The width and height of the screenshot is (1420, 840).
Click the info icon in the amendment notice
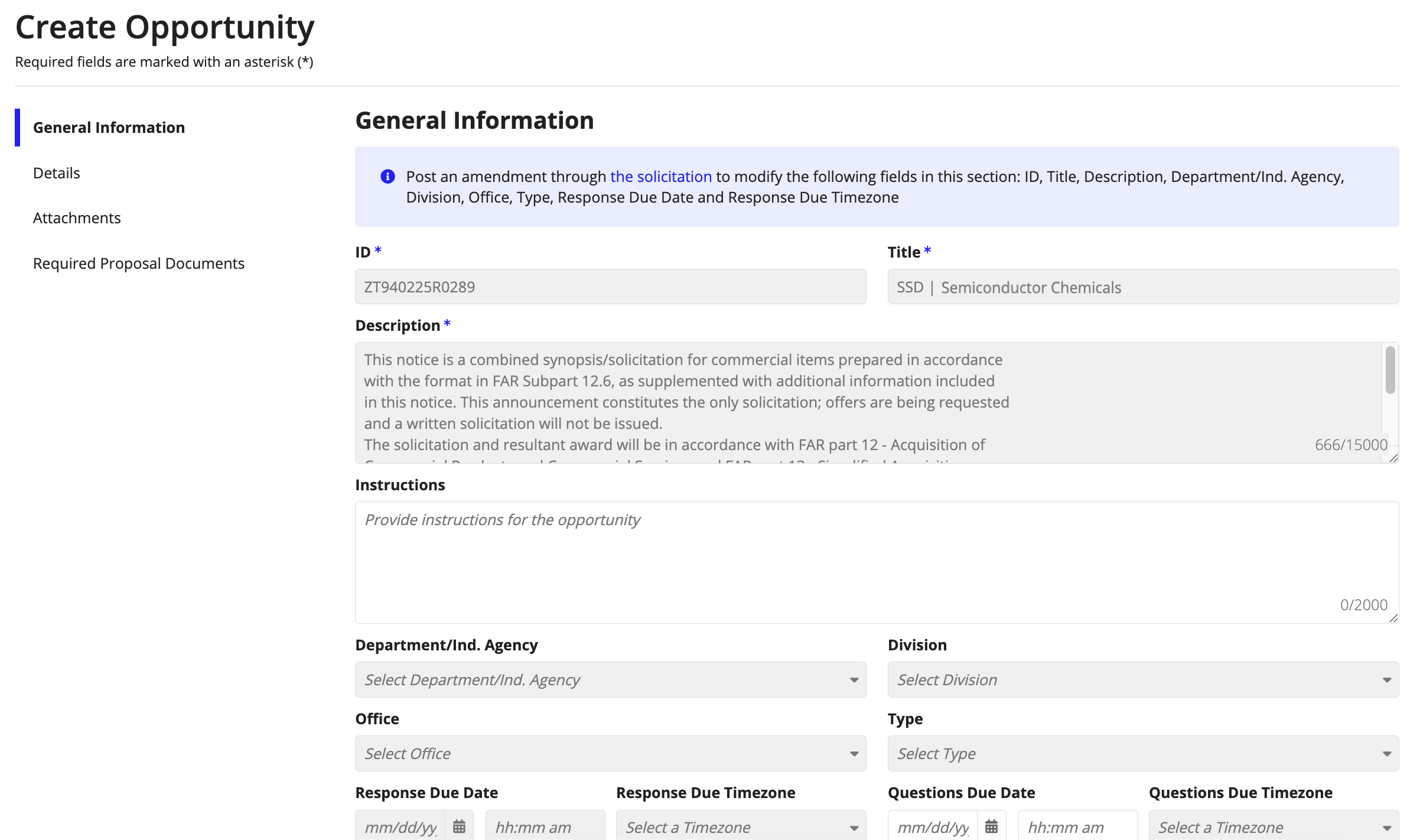[387, 177]
